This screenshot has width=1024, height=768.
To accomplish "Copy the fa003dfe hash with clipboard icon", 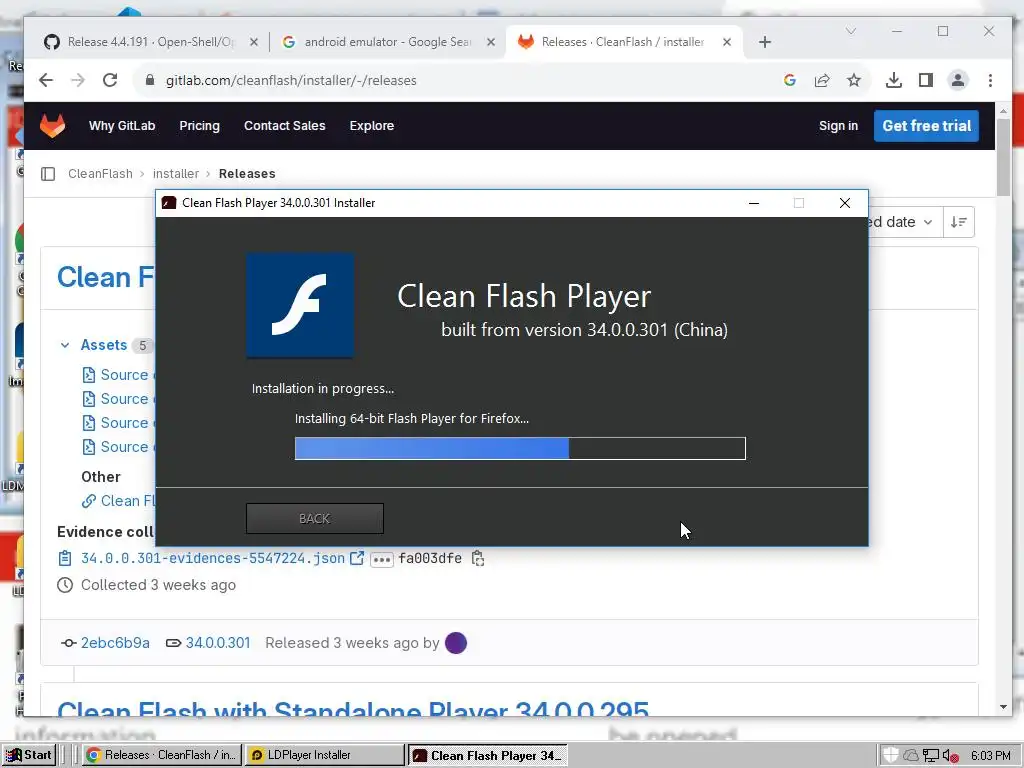I will pyautogui.click(x=478, y=558).
